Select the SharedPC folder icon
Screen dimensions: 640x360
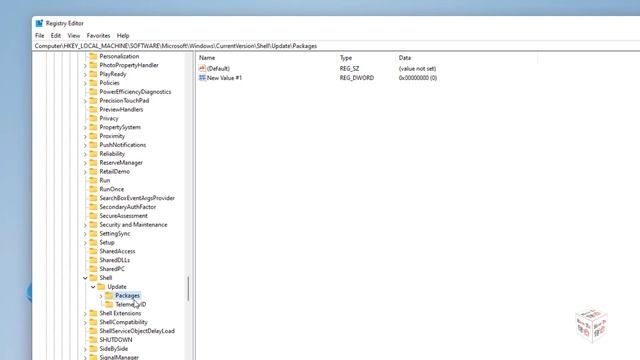93,269
